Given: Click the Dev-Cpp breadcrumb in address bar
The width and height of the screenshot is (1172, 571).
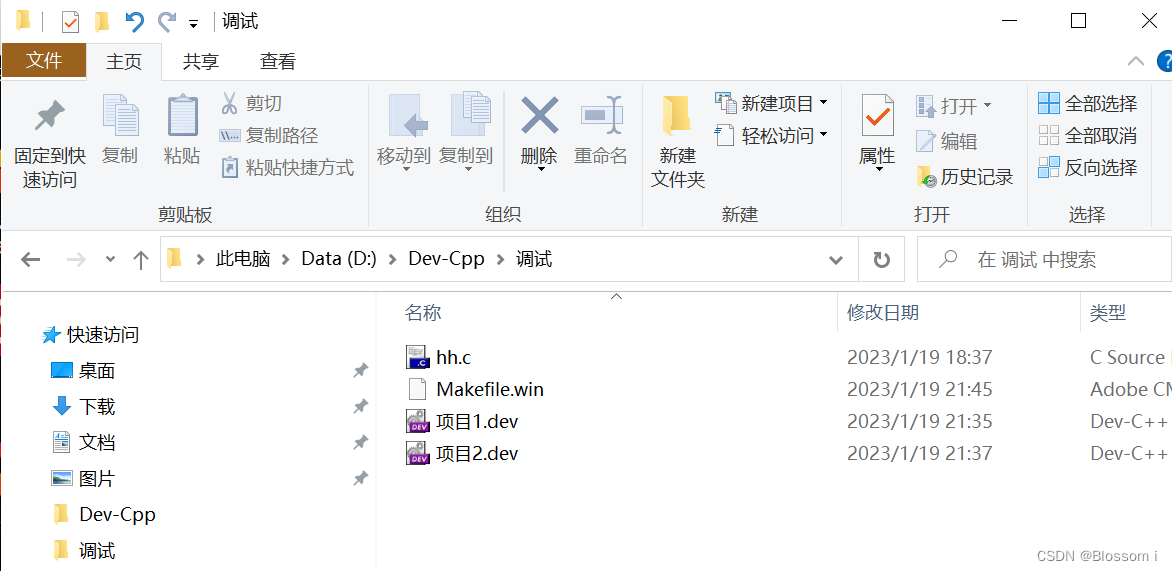Looking at the screenshot, I should click(x=446, y=259).
